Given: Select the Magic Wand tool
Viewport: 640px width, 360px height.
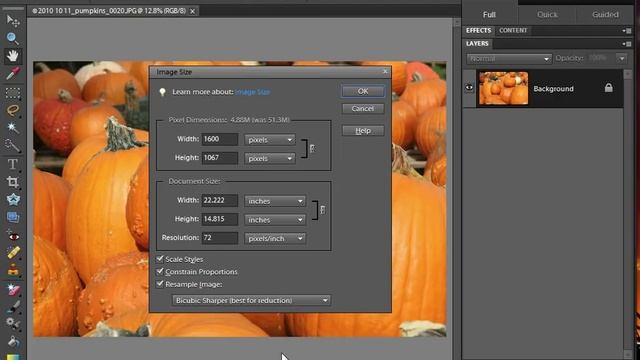Looking at the screenshot, I should (x=13, y=128).
